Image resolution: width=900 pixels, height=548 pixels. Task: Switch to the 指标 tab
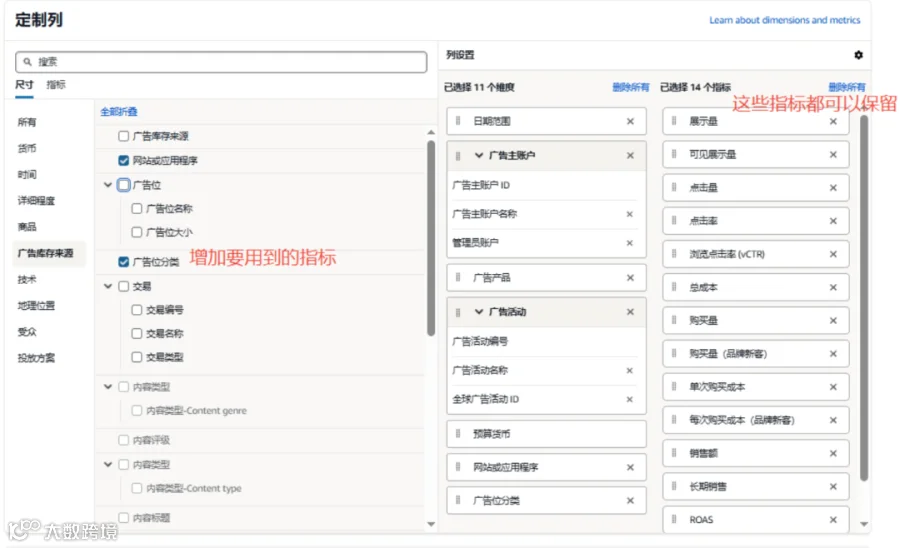point(56,85)
